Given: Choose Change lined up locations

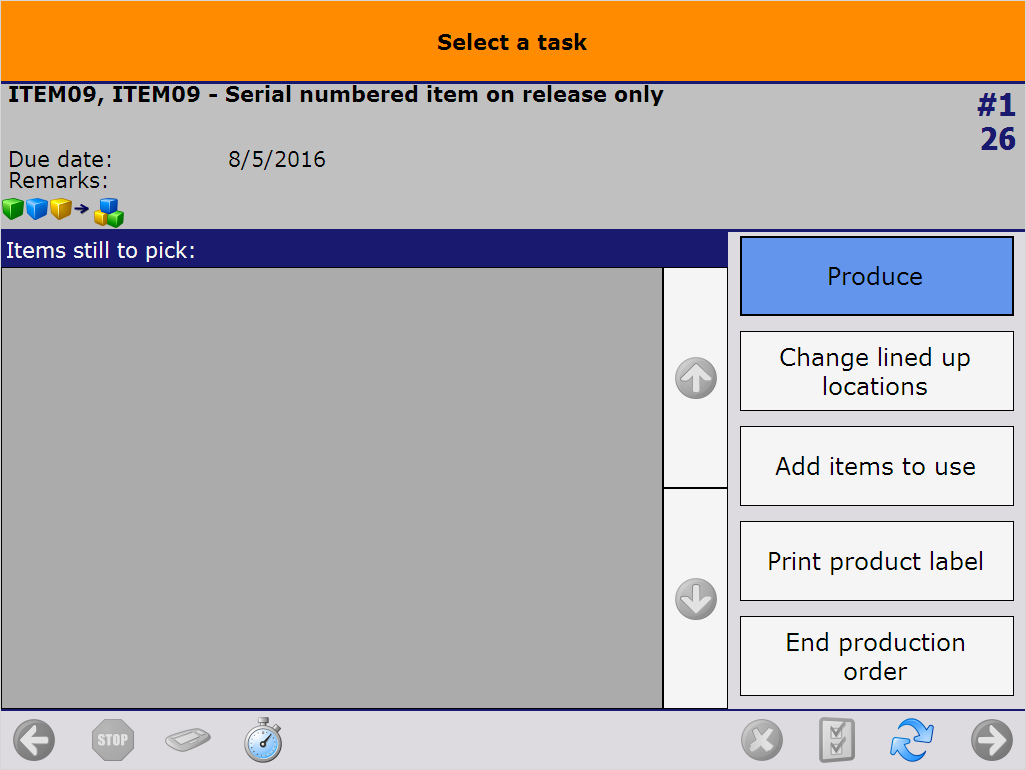Looking at the screenshot, I should click(876, 371).
